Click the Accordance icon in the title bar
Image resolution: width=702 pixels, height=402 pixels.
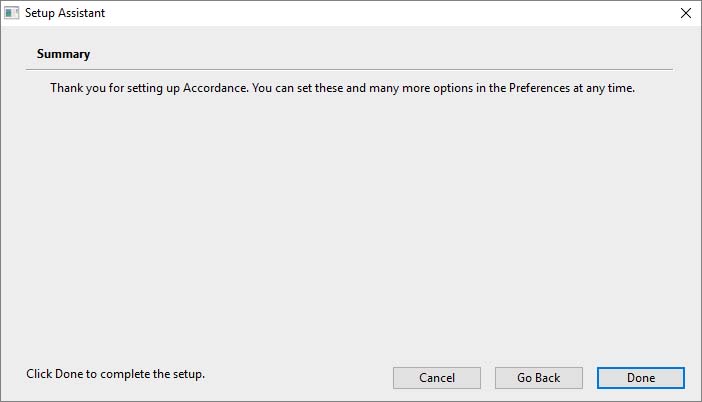(12, 13)
